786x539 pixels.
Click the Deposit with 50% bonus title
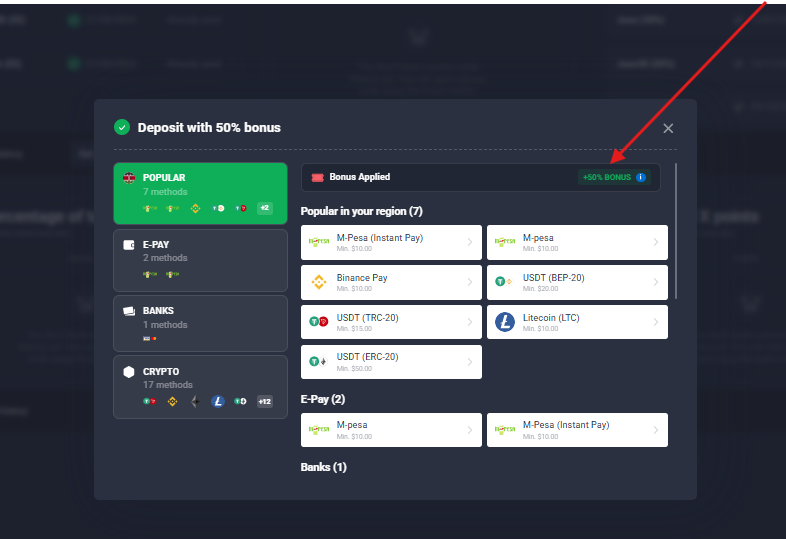coord(209,127)
